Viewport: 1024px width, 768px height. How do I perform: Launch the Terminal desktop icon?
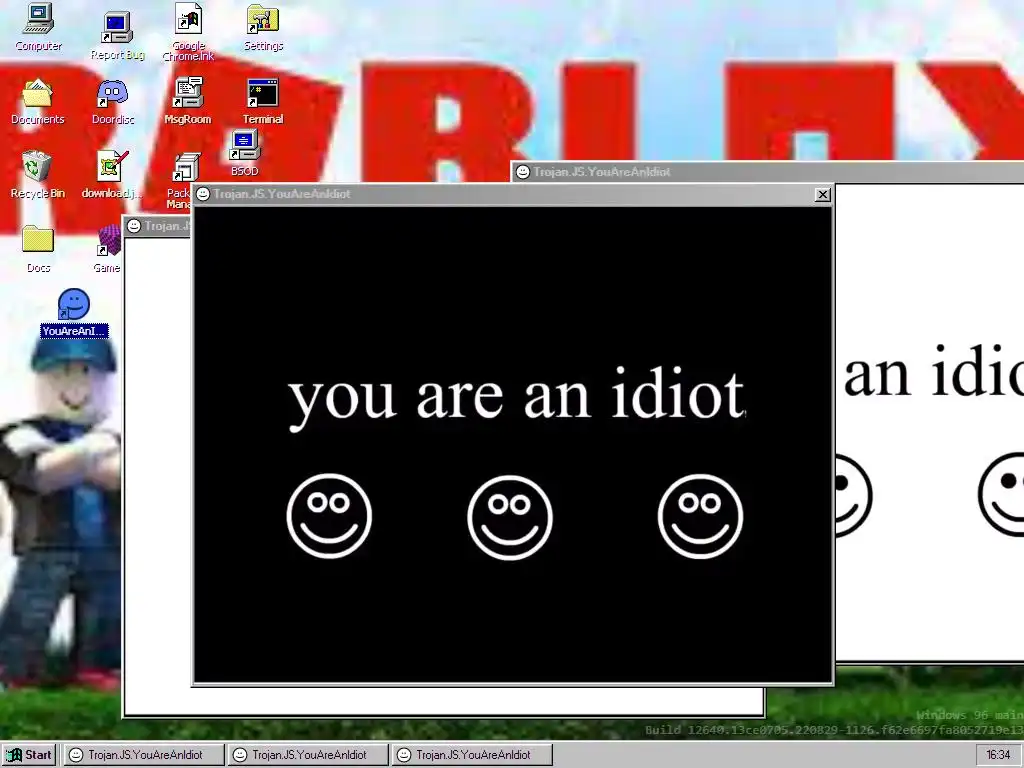click(x=263, y=101)
